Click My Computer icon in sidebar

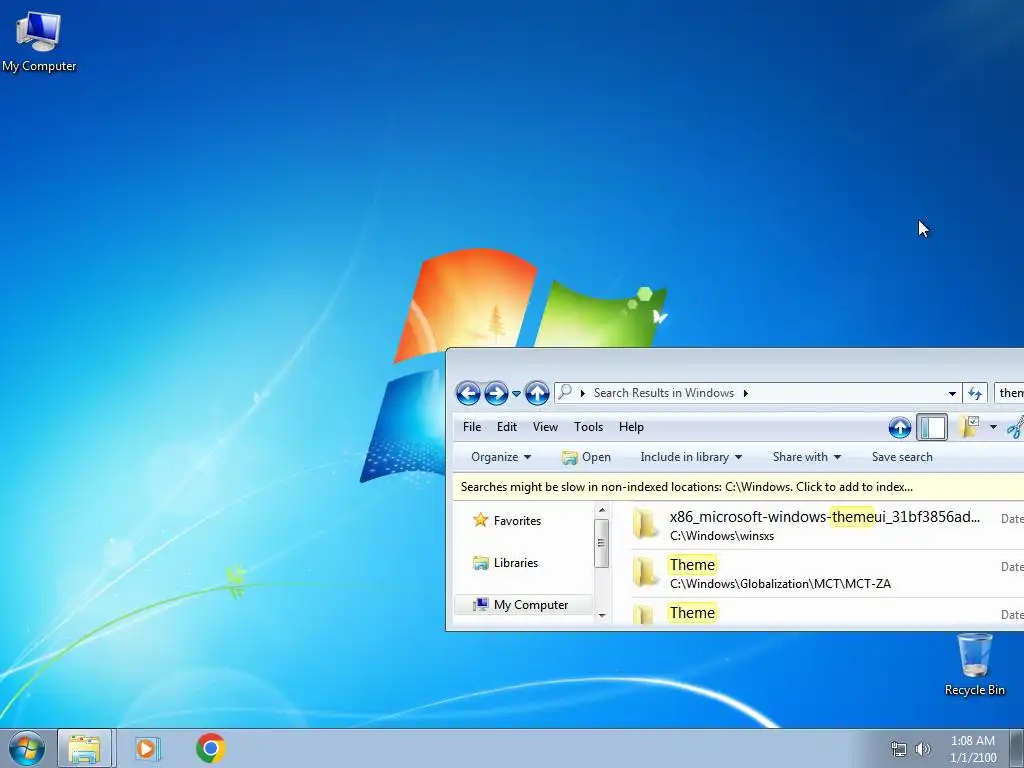pos(481,605)
